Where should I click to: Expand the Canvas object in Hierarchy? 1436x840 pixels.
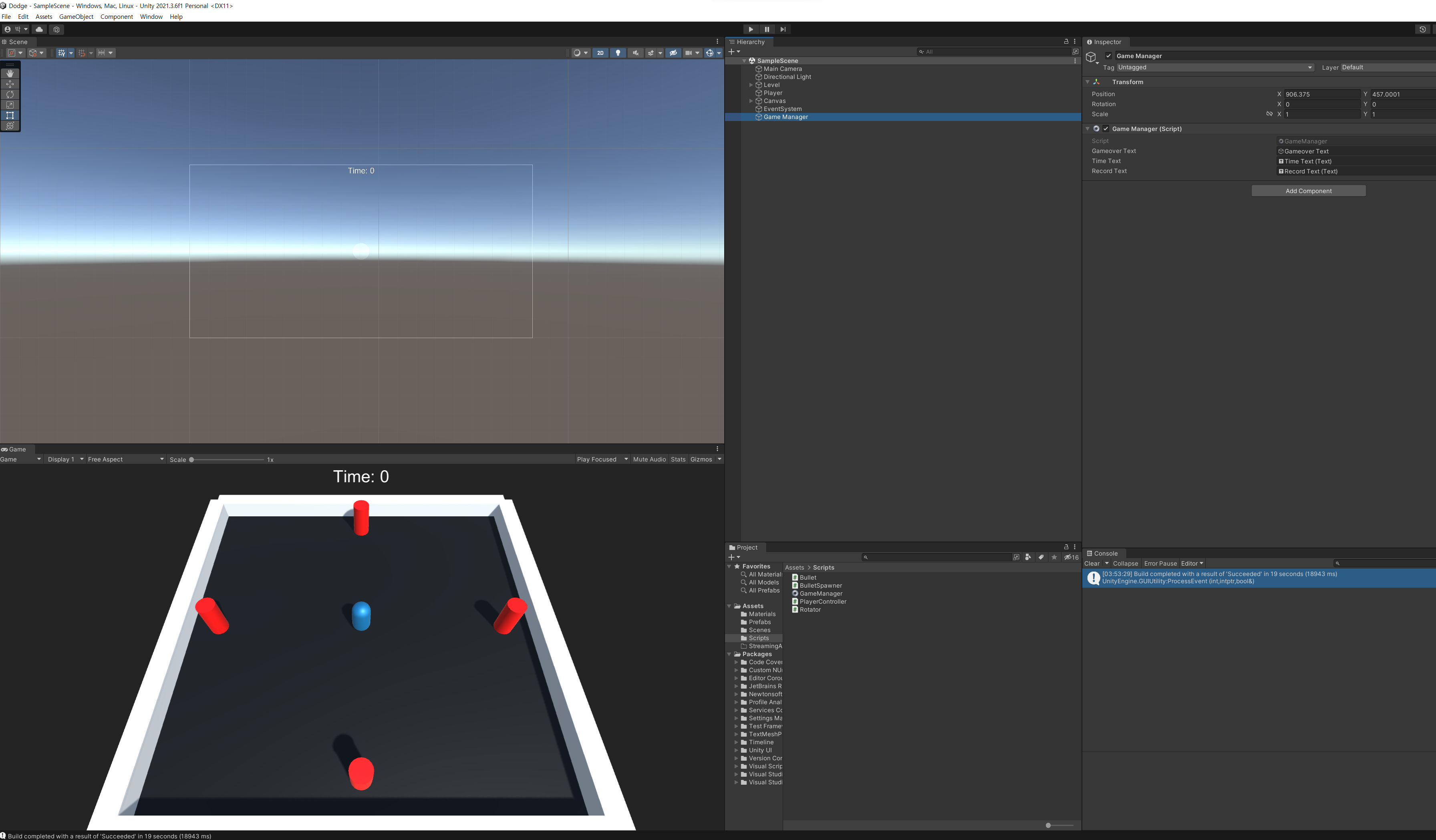tap(751, 101)
